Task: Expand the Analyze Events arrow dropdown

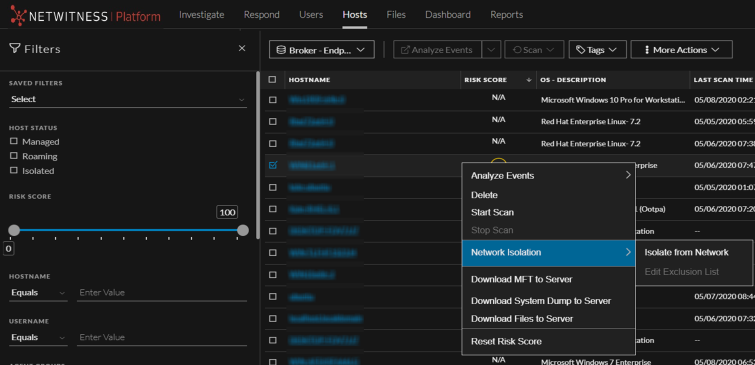Action: 491,50
